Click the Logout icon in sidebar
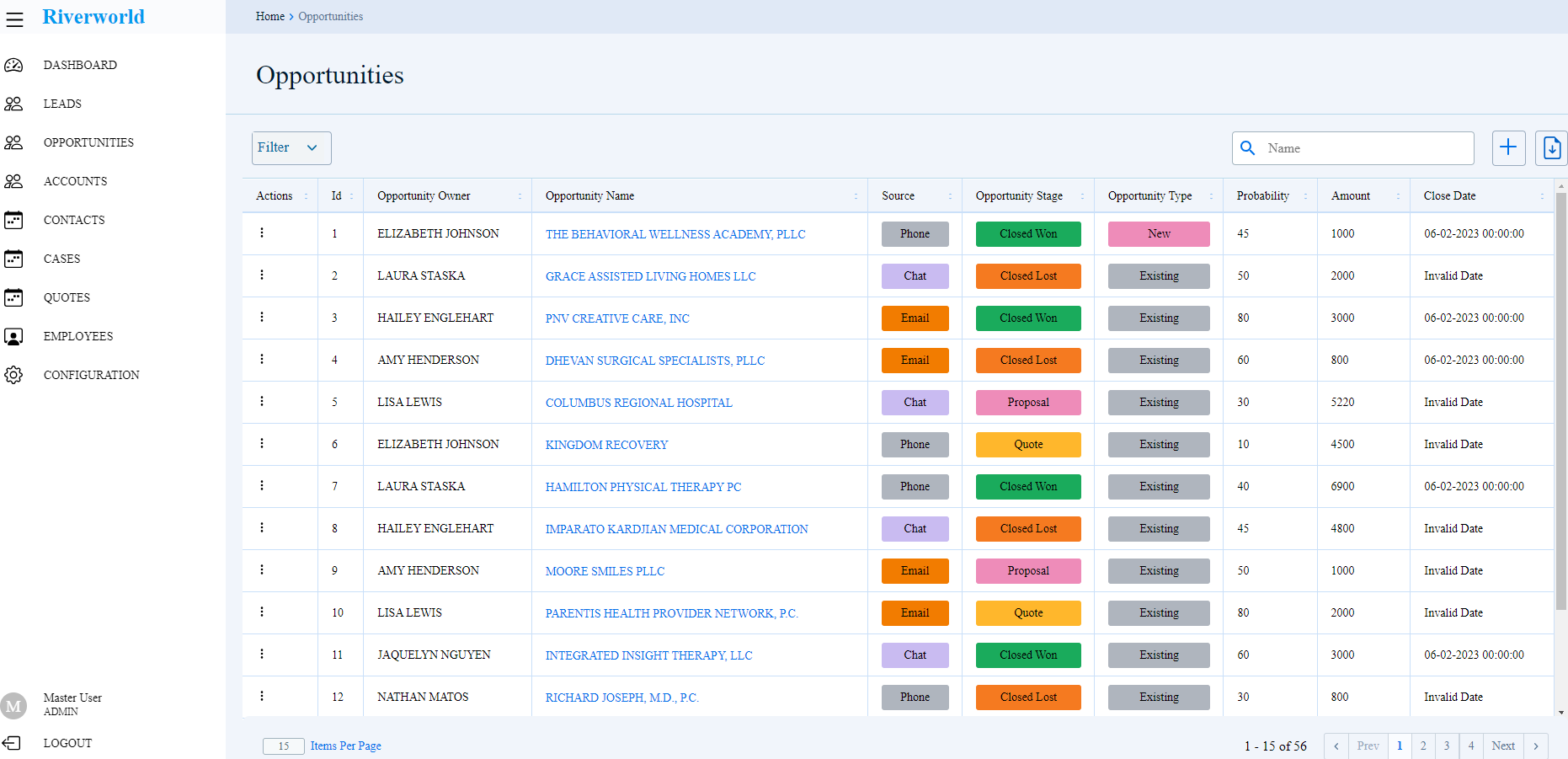Image resolution: width=1568 pixels, height=759 pixels. point(12,743)
